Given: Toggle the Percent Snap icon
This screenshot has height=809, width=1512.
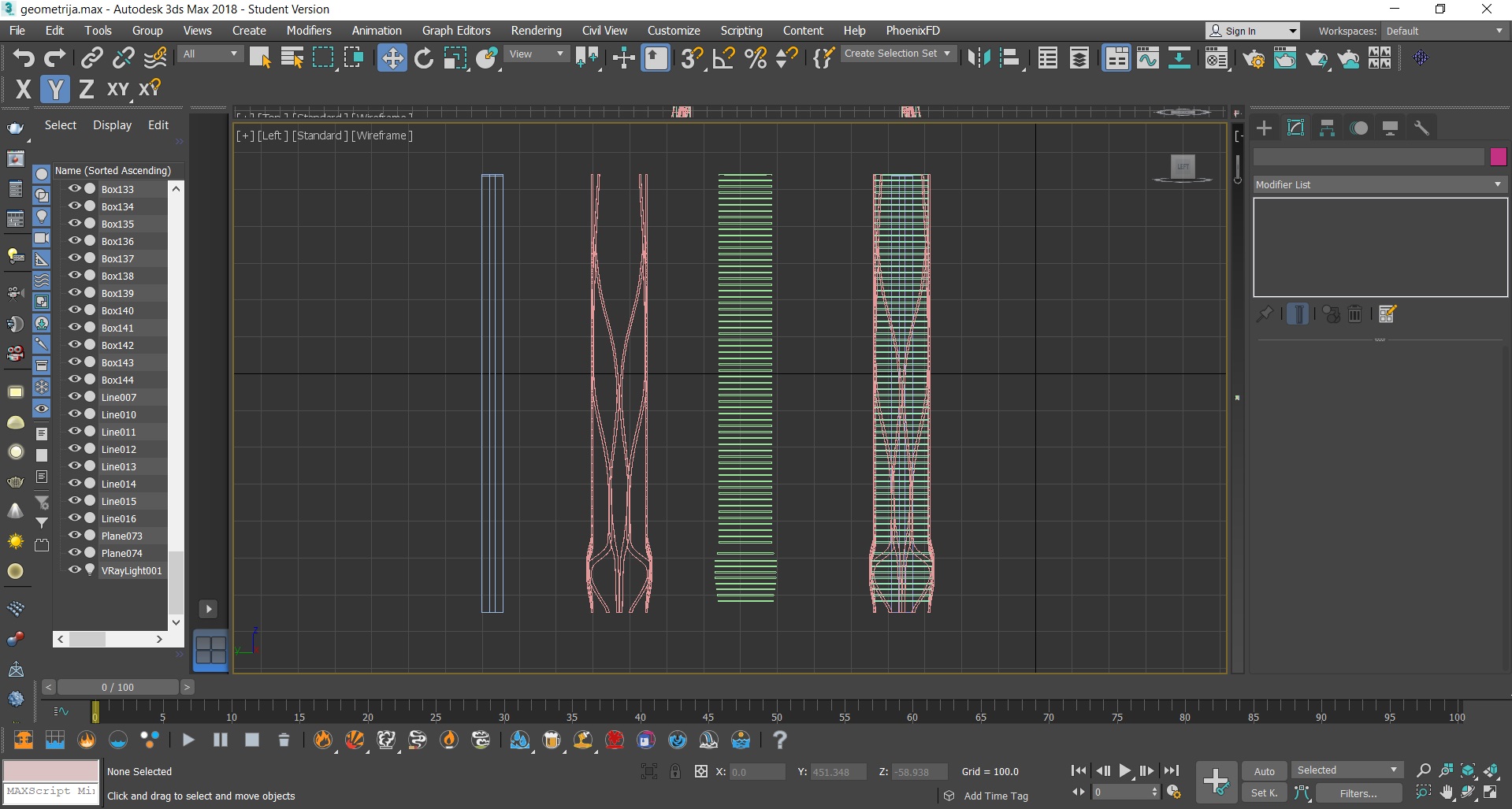Looking at the screenshot, I should (756, 58).
